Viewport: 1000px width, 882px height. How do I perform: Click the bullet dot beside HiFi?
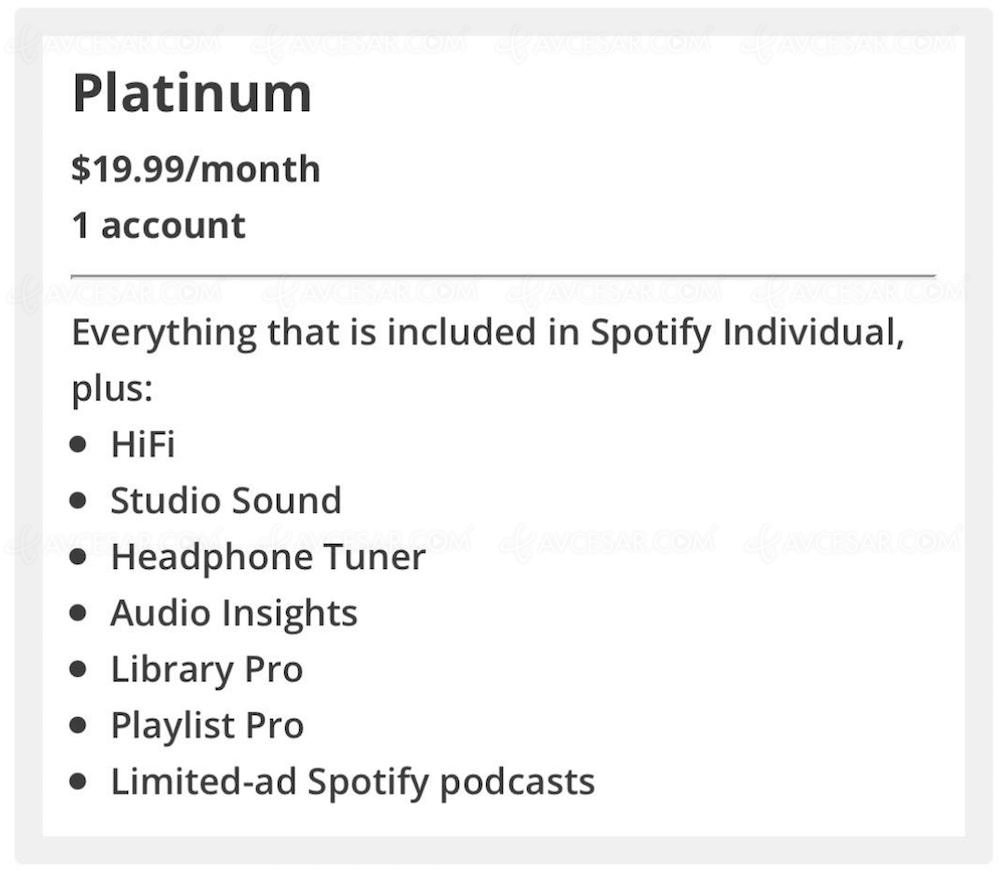point(79,444)
